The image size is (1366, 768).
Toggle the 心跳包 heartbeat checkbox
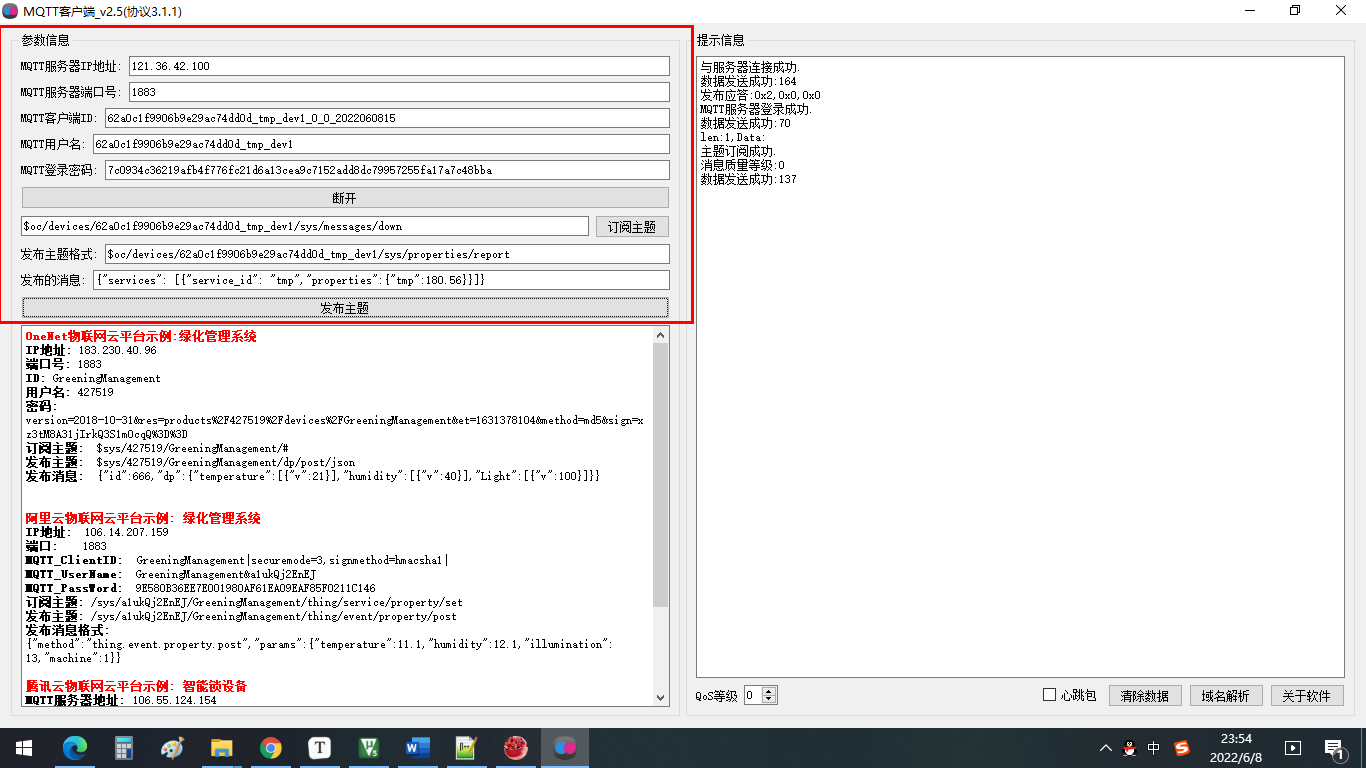pyautogui.click(x=1049, y=695)
